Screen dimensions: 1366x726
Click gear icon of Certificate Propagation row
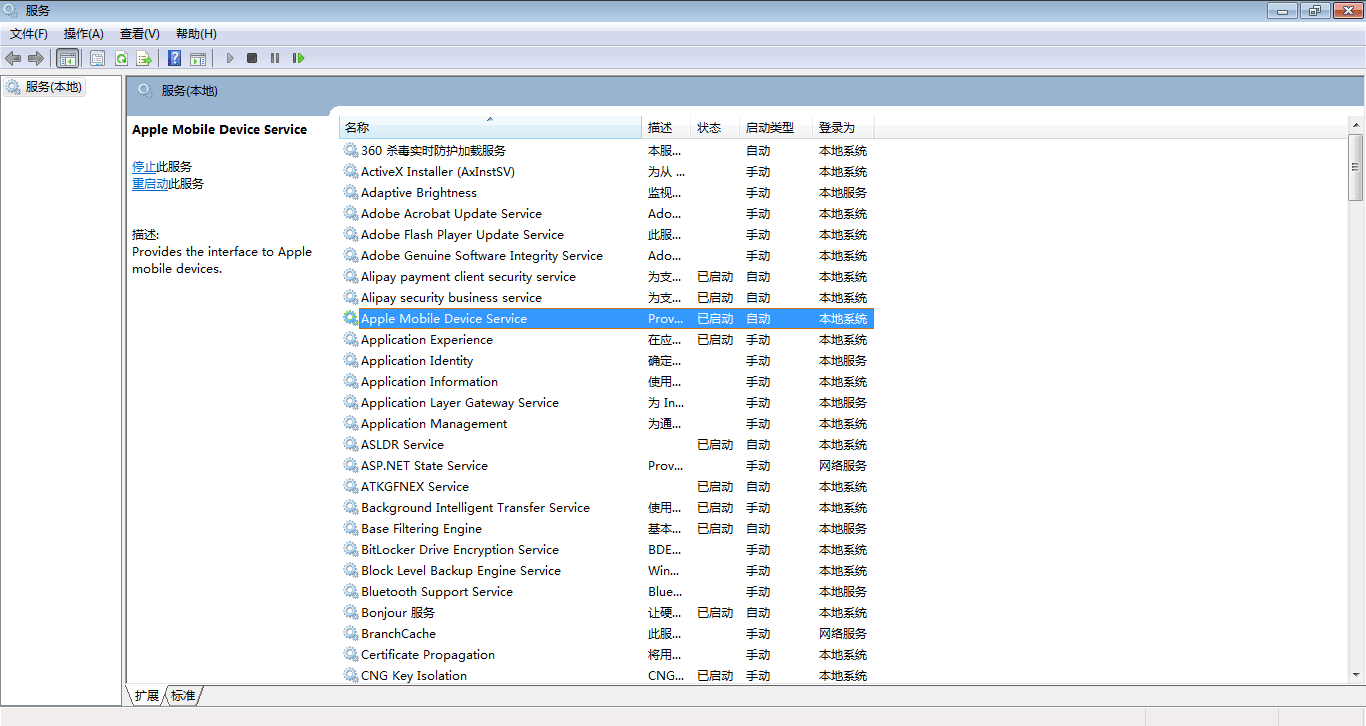(x=351, y=654)
